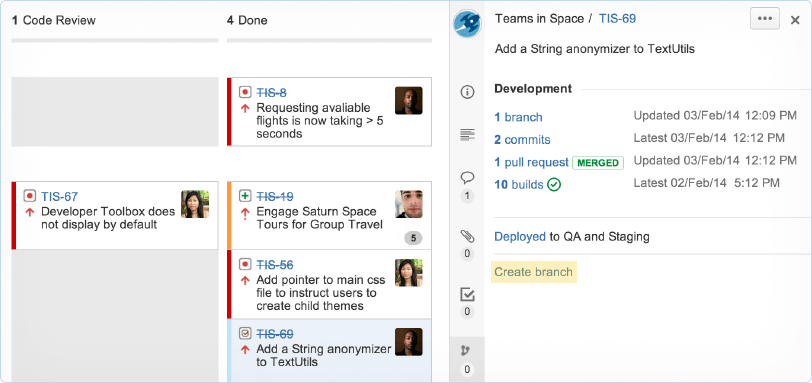Open issue TIS-56 key link

(x=275, y=265)
